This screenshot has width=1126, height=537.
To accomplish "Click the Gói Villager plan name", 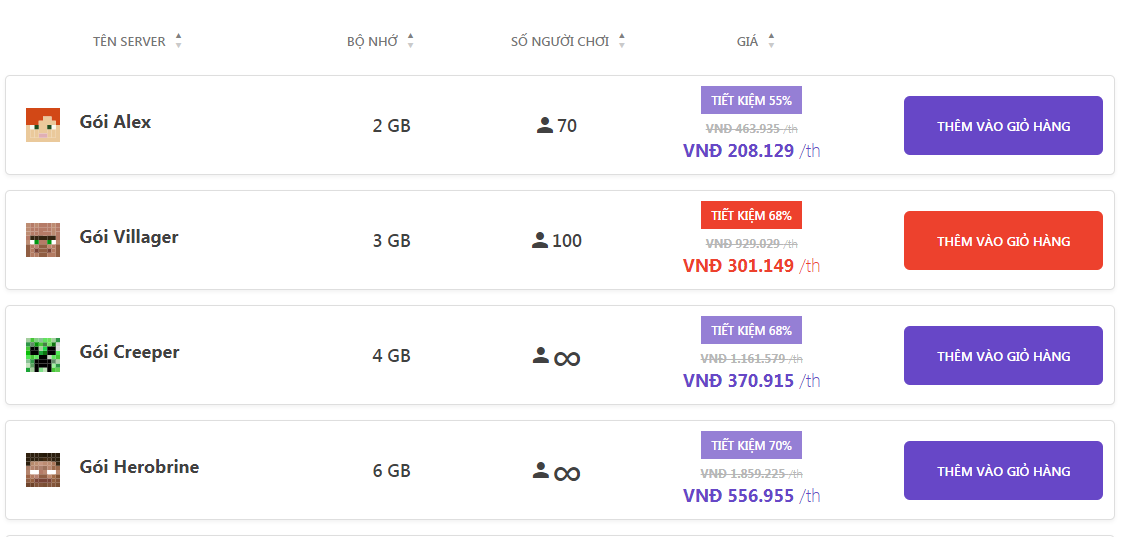I will (129, 237).
